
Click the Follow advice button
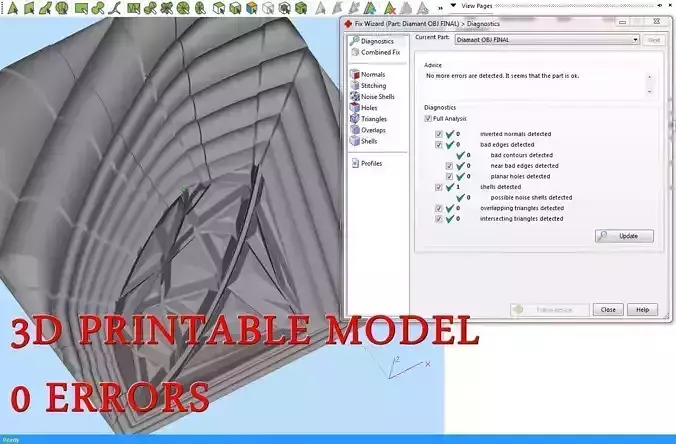pyautogui.click(x=549, y=310)
